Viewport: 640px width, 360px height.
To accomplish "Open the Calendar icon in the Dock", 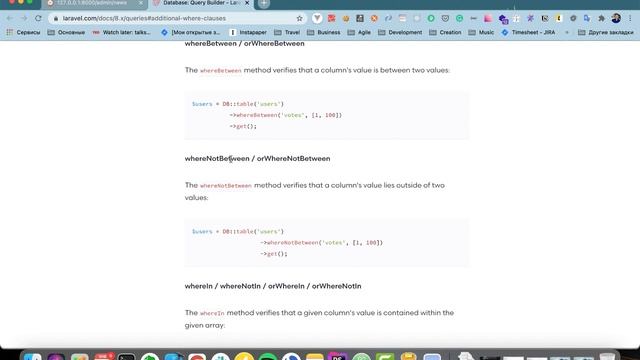I will pyautogui.click(x=103, y=356).
